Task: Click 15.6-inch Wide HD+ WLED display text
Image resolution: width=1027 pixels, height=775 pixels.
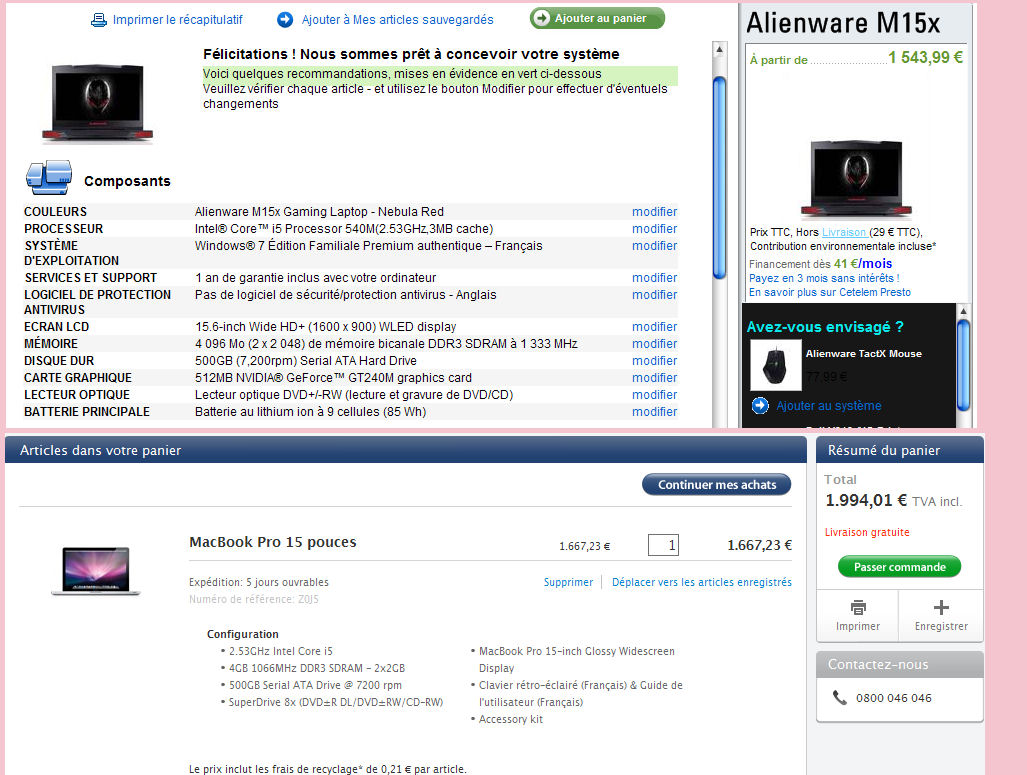Action: (x=325, y=327)
